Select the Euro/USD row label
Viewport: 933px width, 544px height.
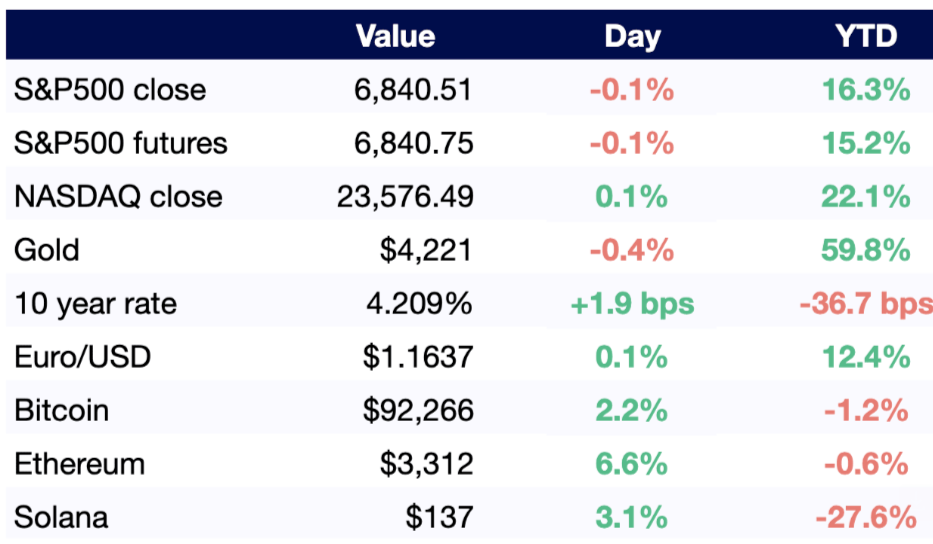[x=80, y=357]
